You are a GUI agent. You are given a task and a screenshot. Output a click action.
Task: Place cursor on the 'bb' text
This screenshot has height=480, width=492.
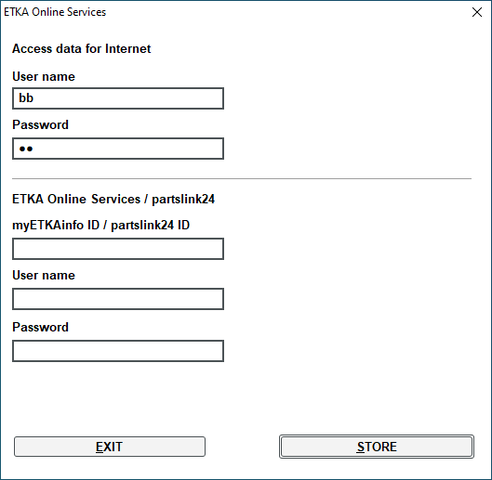coord(26,98)
